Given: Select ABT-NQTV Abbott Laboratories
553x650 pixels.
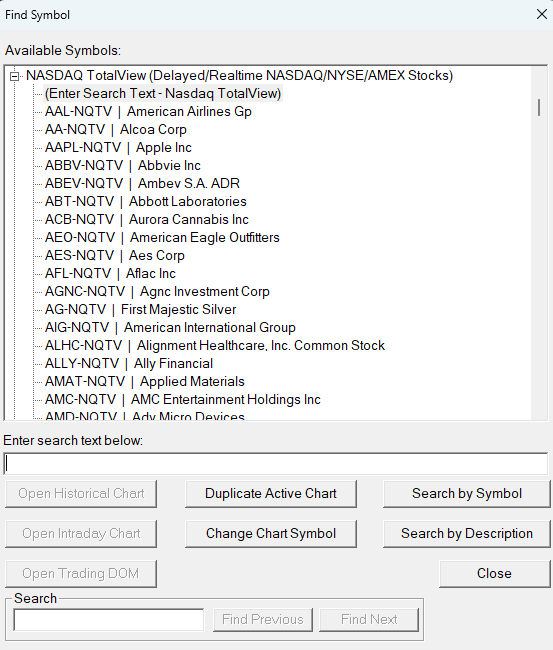Looking at the screenshot, I should click(x=146, y=201).
